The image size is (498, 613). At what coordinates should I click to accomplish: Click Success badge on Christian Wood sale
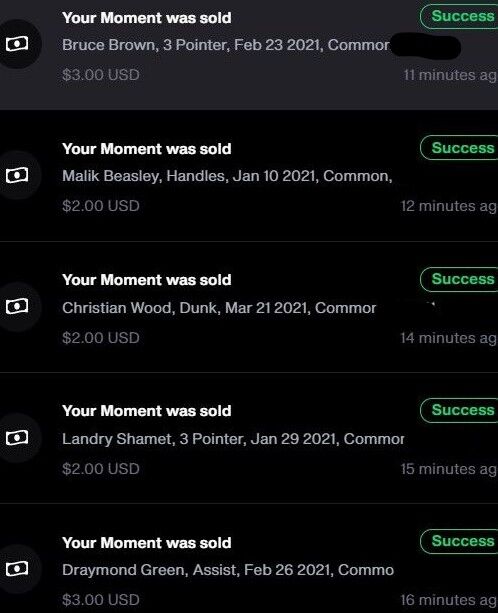[459, 279]
